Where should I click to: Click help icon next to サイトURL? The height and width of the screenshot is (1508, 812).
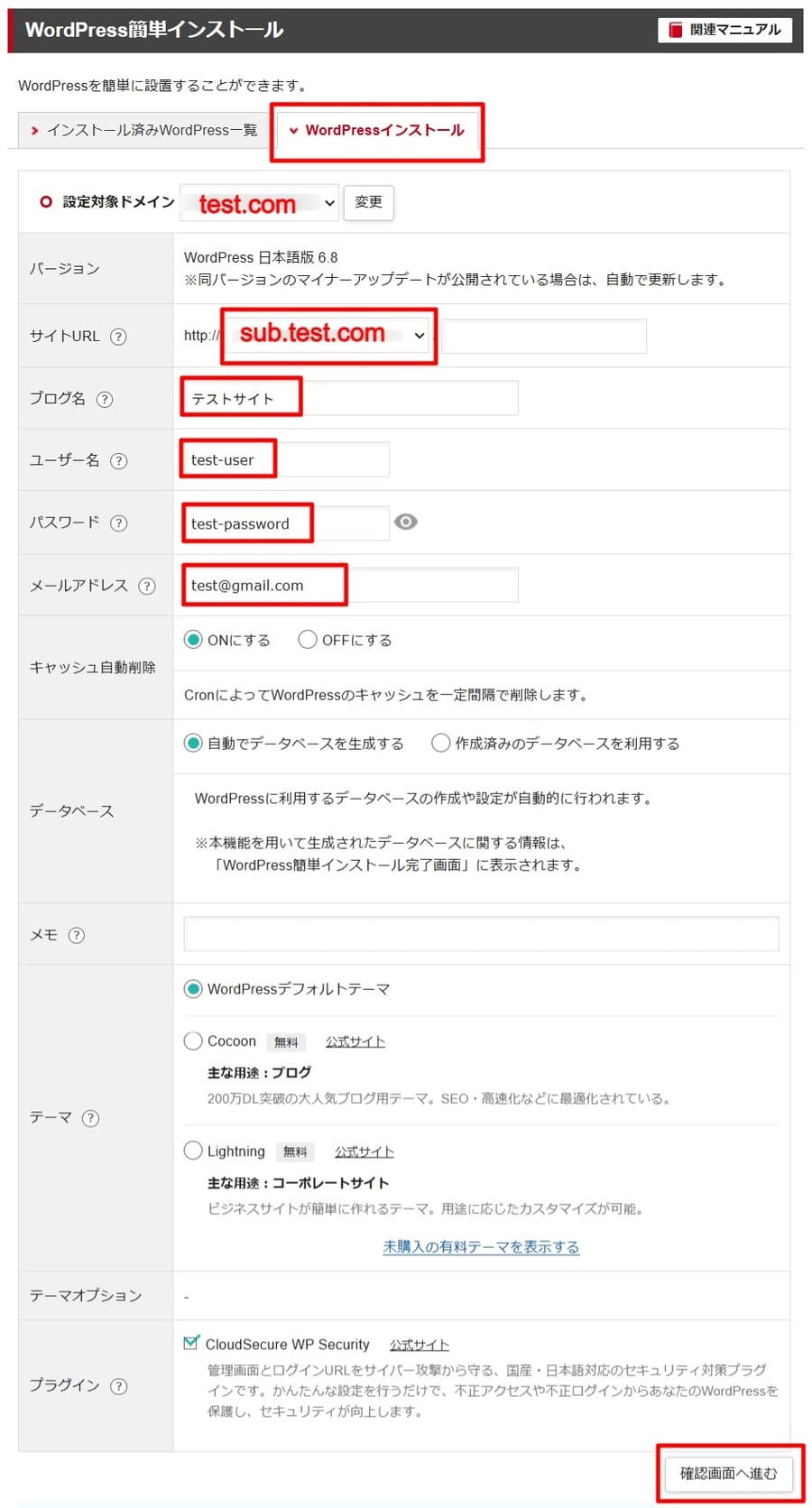pos(118,337)
